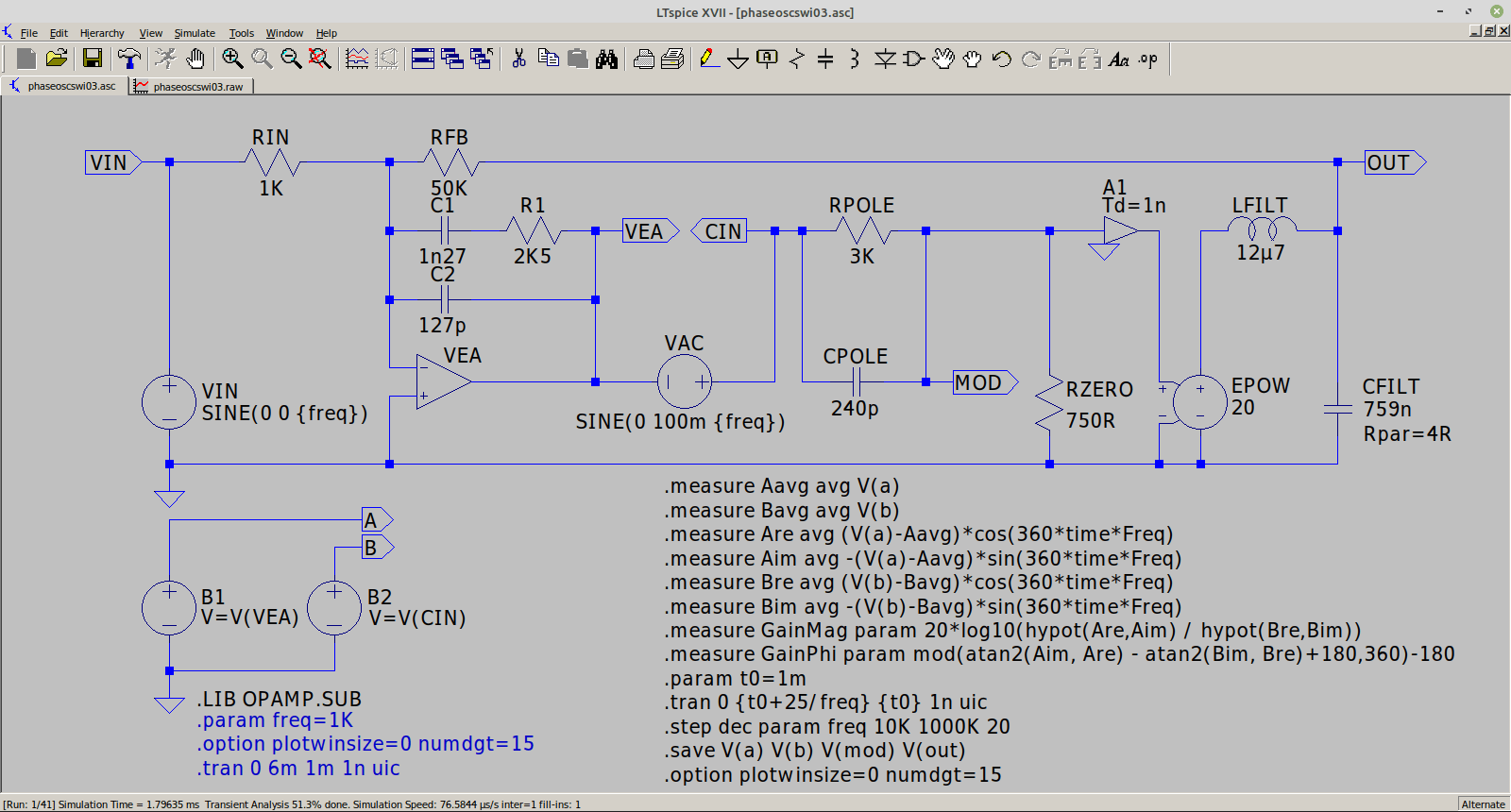Screen dimensions: 1511x812
Task: Click the RFB 50K resistor symbol
Action: [x=450, y=162]
